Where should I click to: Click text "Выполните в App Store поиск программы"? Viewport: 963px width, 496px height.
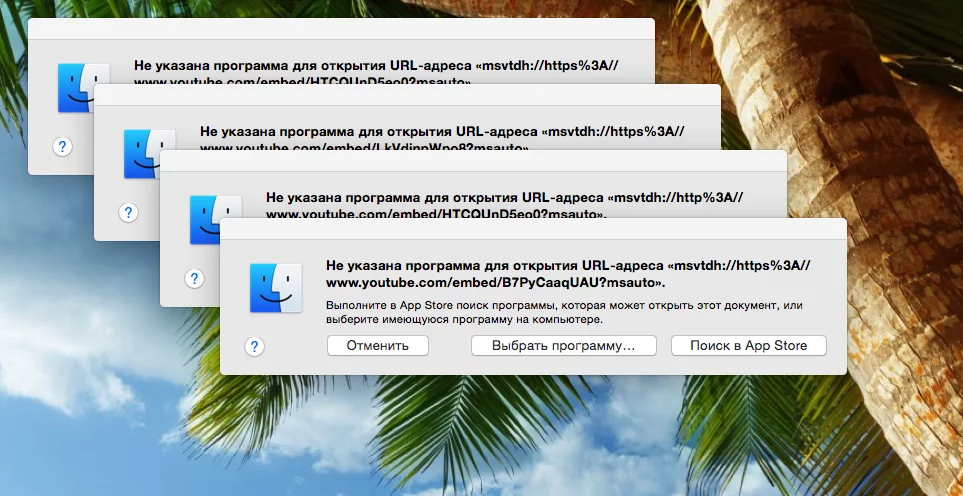[x=441, y=305]
